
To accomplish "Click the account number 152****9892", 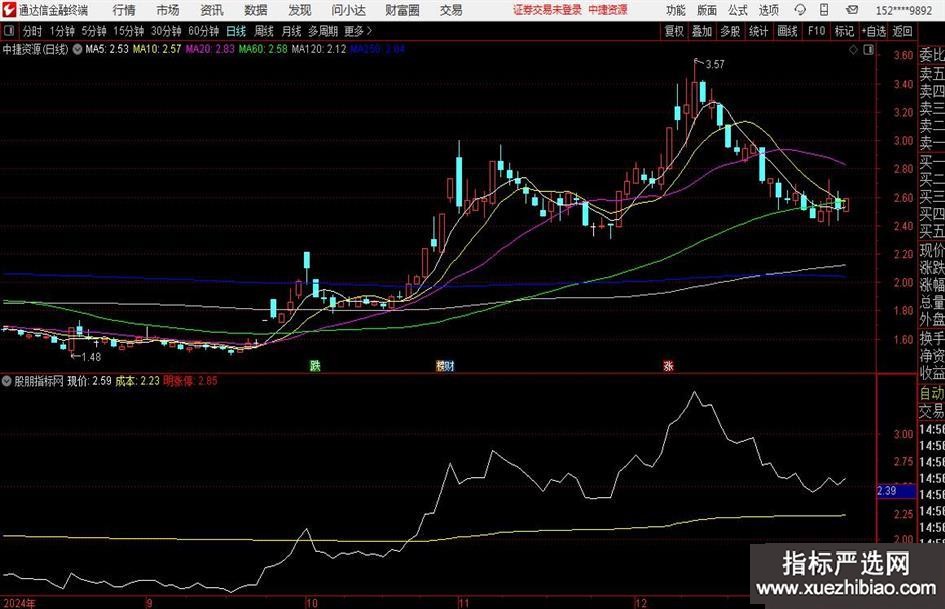I will (x=903, y=10).
